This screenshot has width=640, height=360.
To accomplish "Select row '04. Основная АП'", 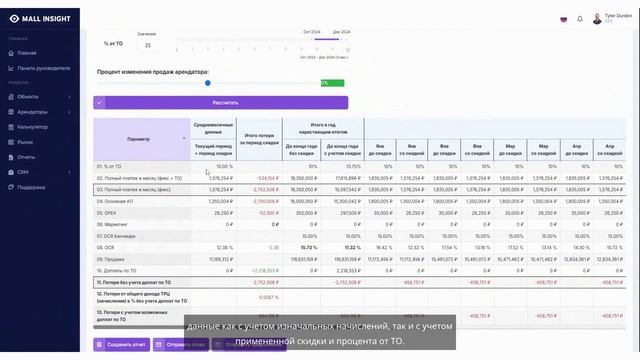I will click(x=360, y=201).
